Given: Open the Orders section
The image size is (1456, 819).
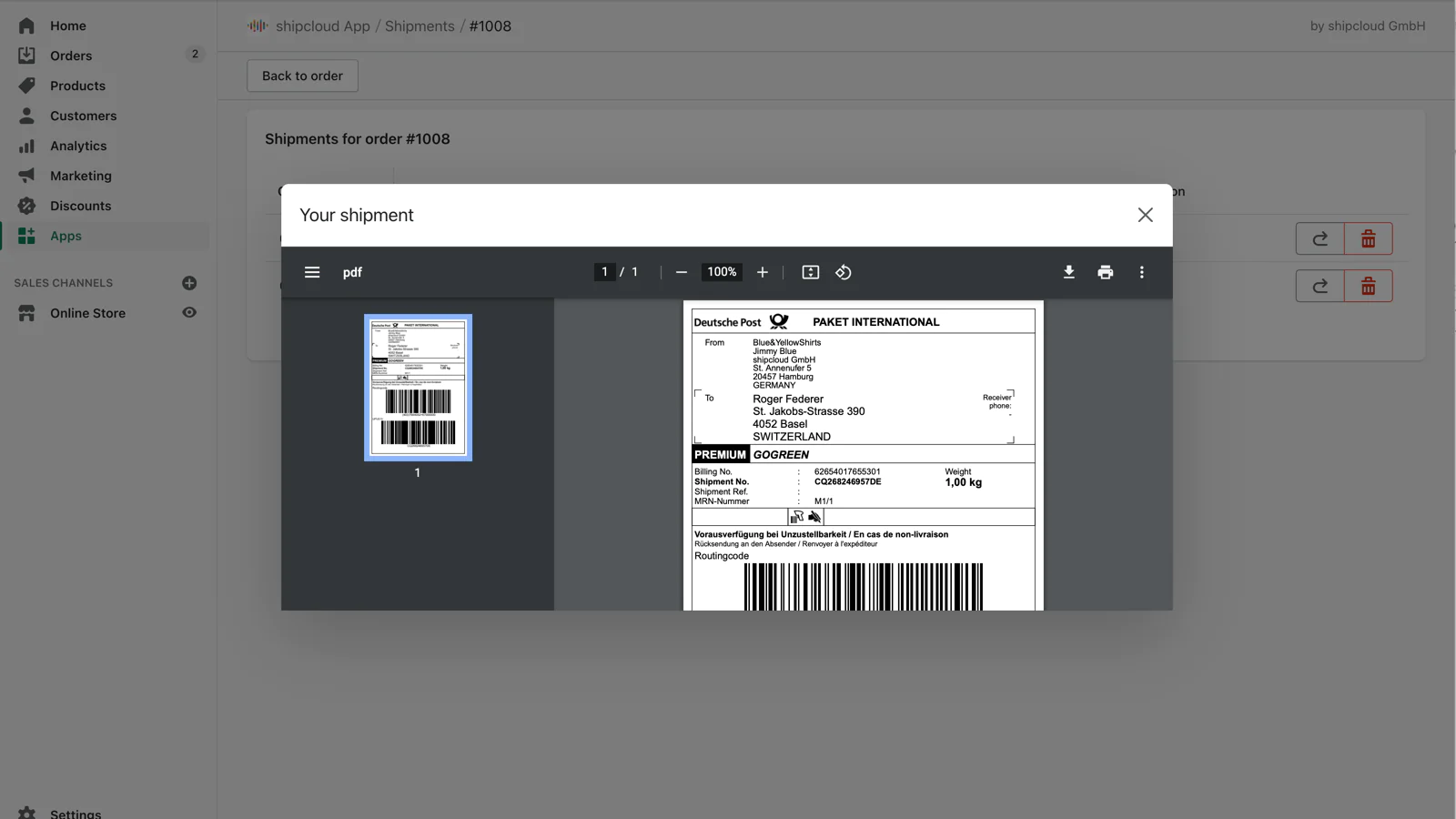Looking at the screenshot, I should (x=71, y=56).
